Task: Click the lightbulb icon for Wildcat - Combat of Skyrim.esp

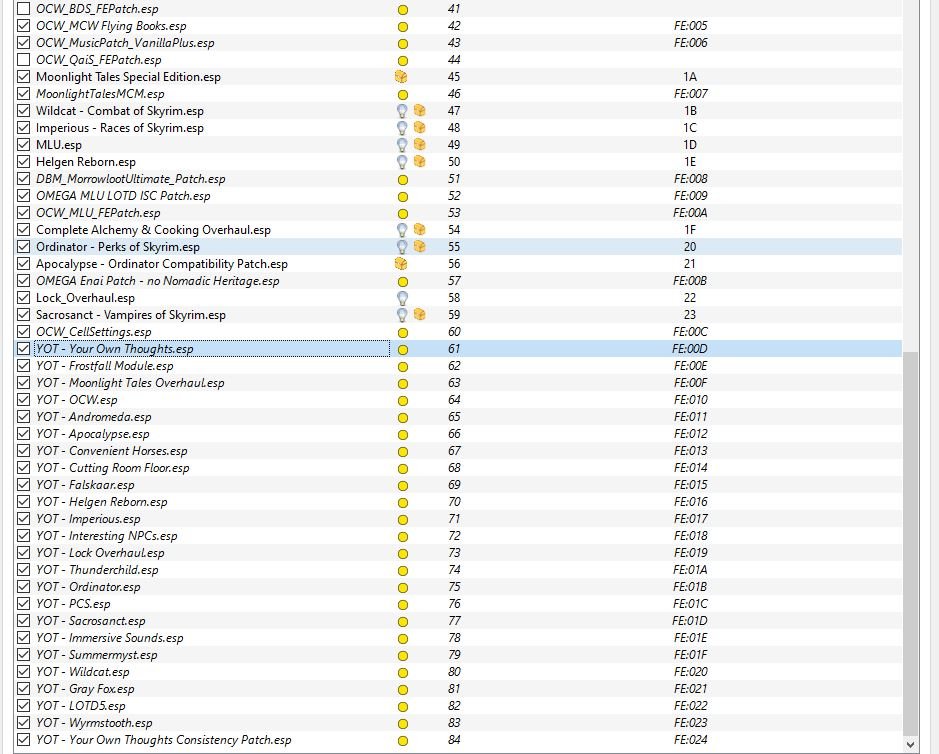Action: click(403, 111)
